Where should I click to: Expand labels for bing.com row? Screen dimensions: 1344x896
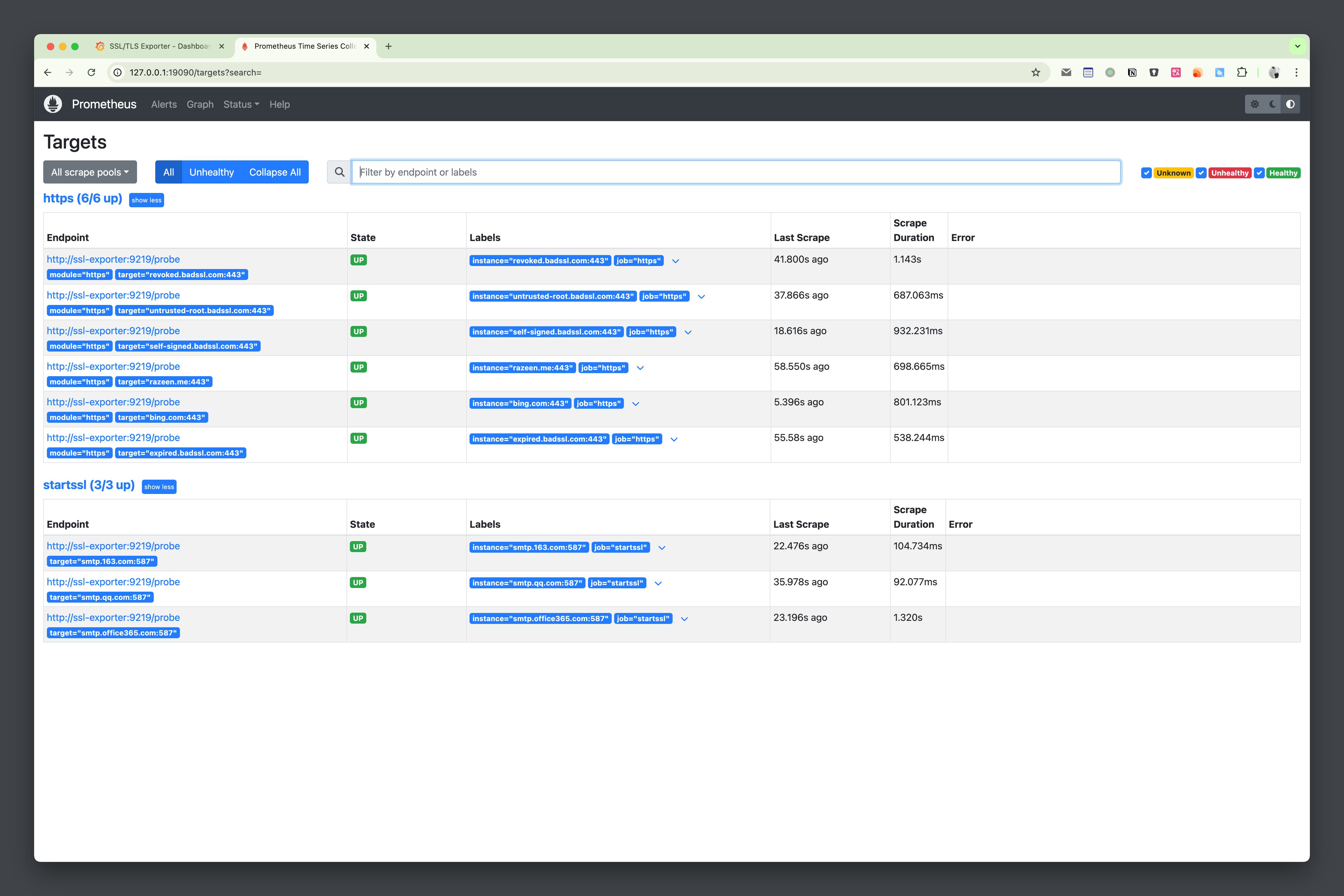[636, 404]
